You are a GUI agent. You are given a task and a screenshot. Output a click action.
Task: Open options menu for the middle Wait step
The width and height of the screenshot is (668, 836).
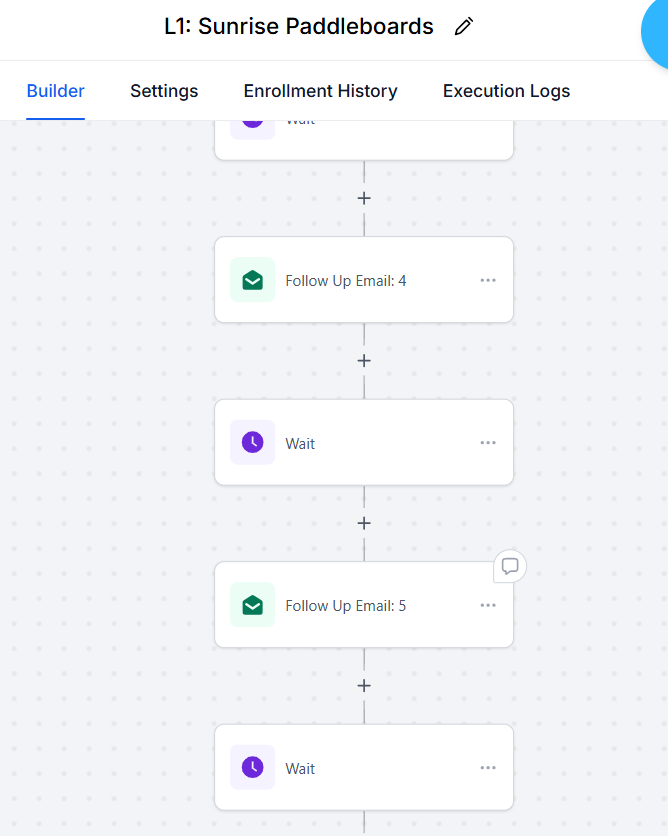pos(488,443)
